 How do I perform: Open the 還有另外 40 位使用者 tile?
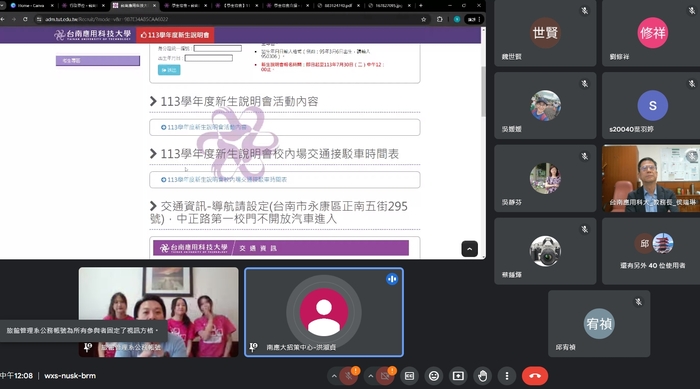click(x=651, y=251)
